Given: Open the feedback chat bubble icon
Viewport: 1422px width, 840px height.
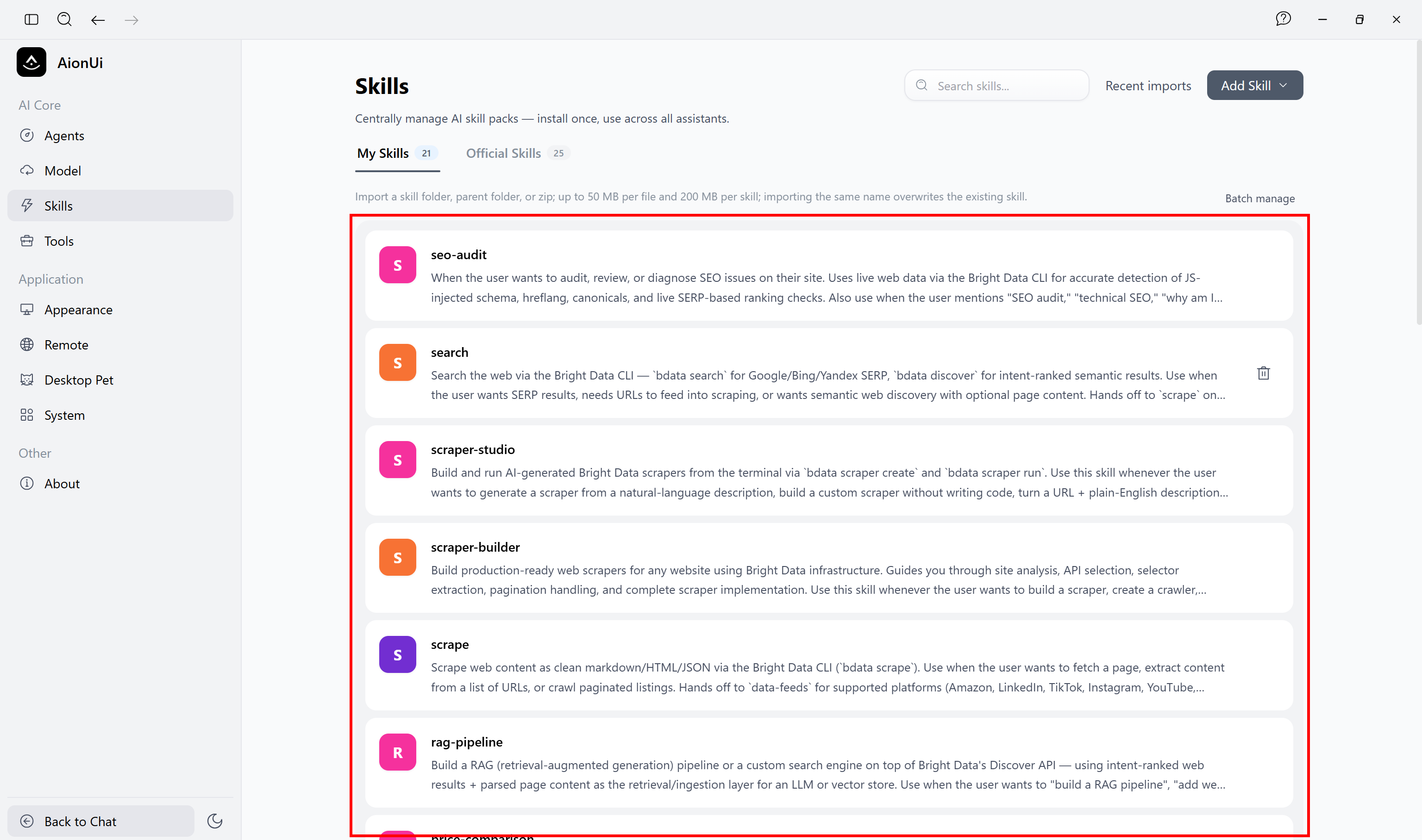Looking at the screenshot, I should click(x=1283, y=19).
